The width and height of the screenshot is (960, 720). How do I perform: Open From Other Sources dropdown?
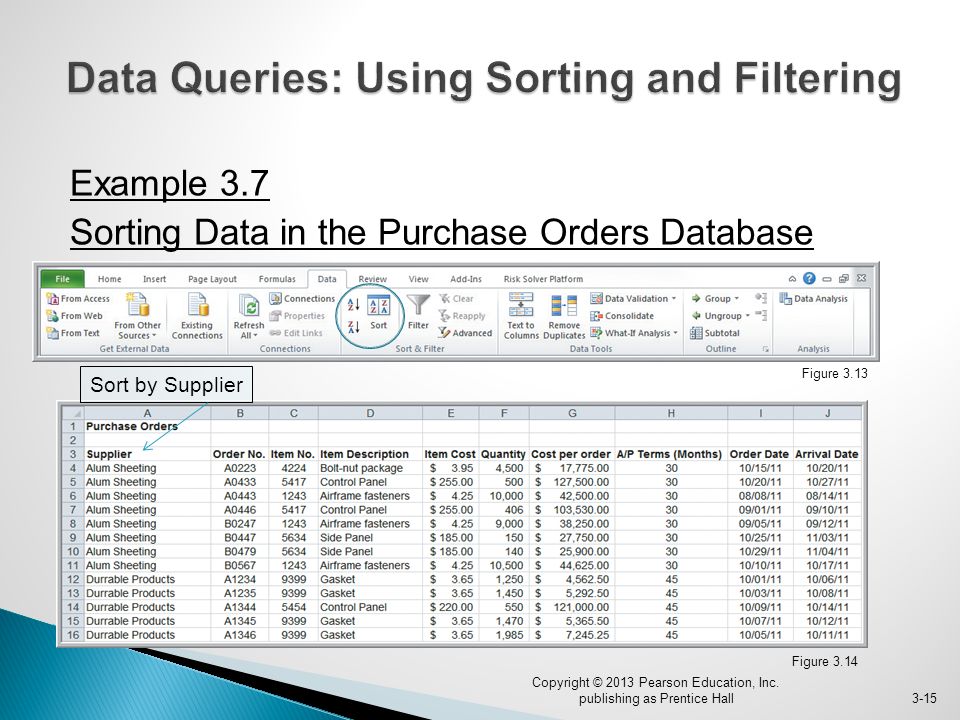137,316
